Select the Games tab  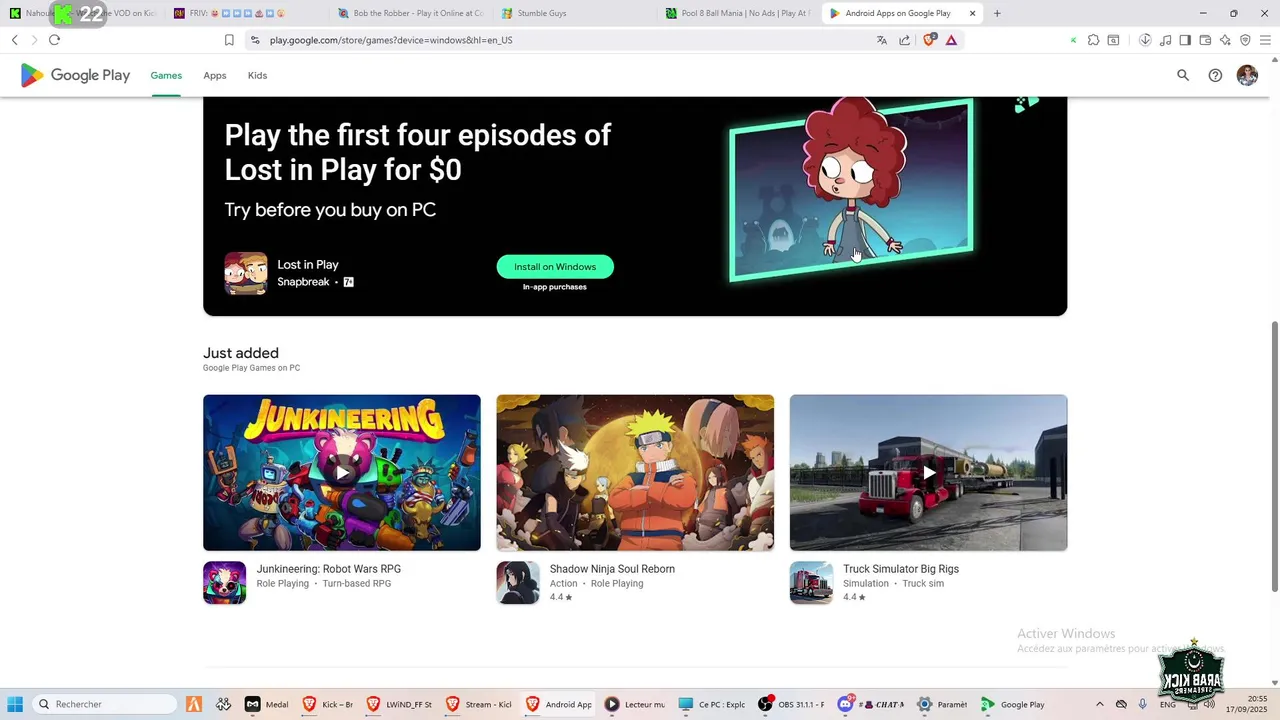(x=166, y=75)
